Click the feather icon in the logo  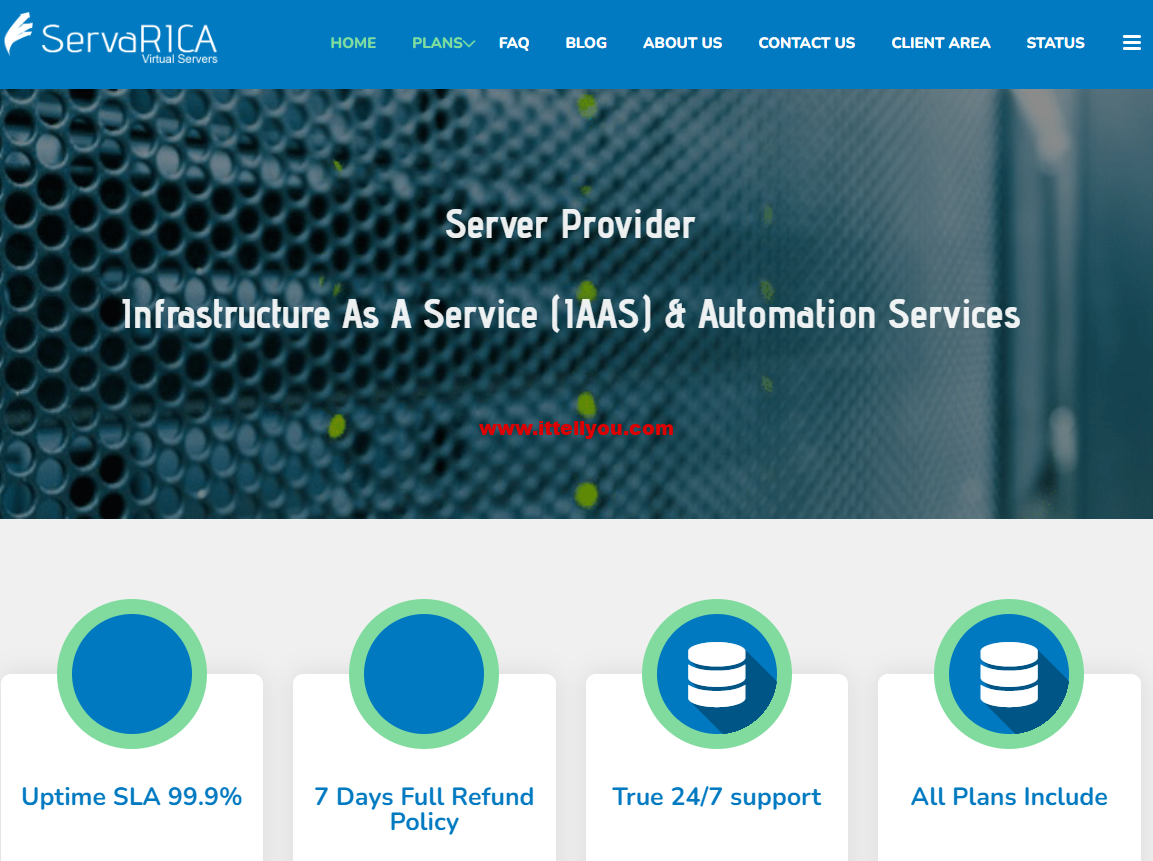(x=17, y=32)
